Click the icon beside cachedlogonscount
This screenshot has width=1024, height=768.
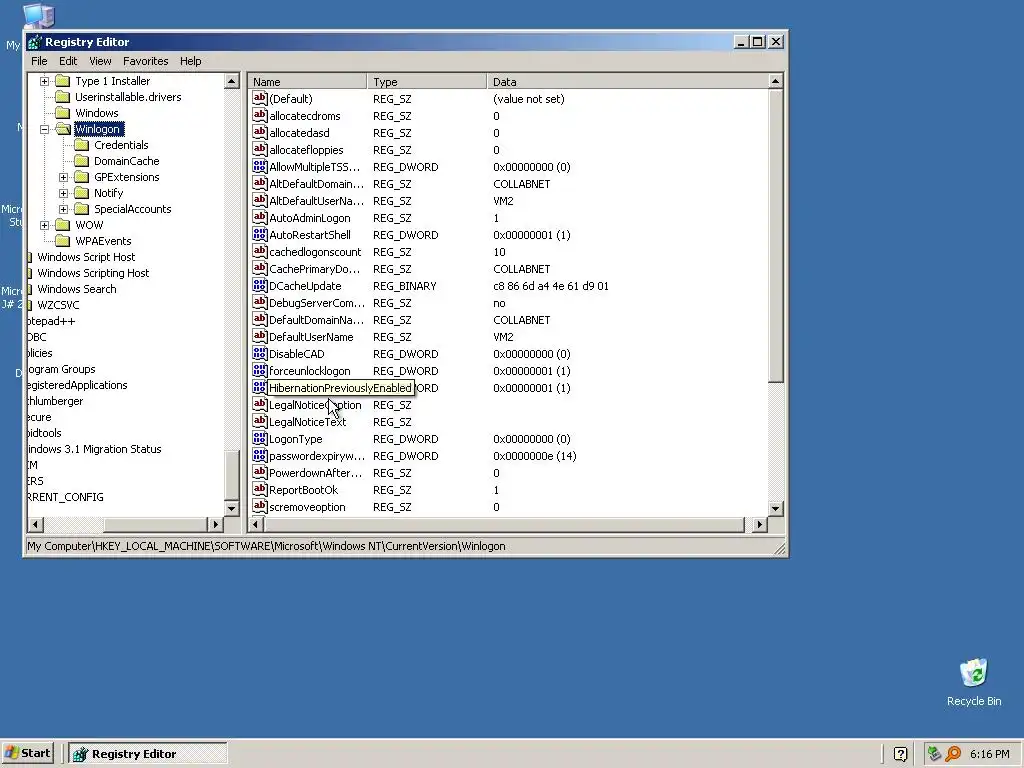(259, 251)
